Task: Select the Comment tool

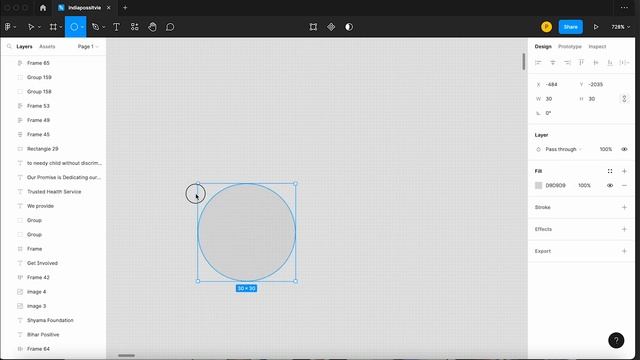Action: 170,27
